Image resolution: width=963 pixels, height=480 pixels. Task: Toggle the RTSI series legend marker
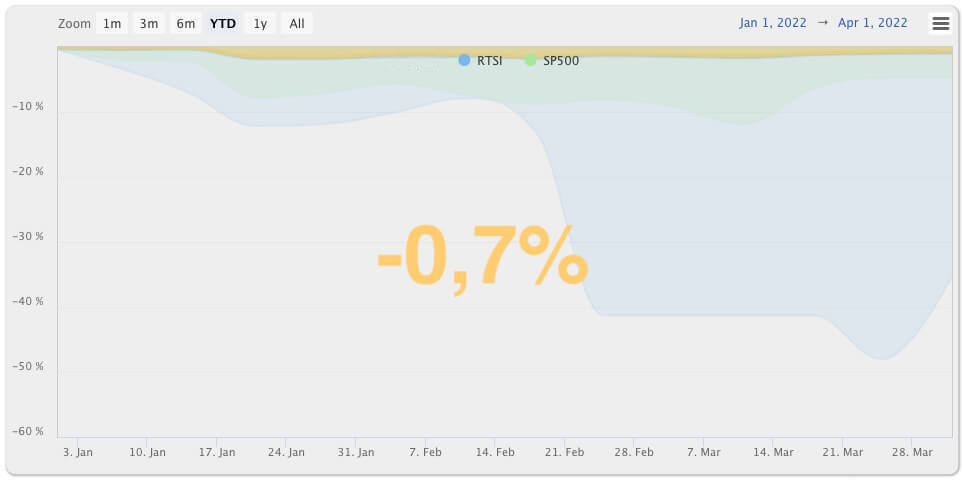tap(464, 60)
